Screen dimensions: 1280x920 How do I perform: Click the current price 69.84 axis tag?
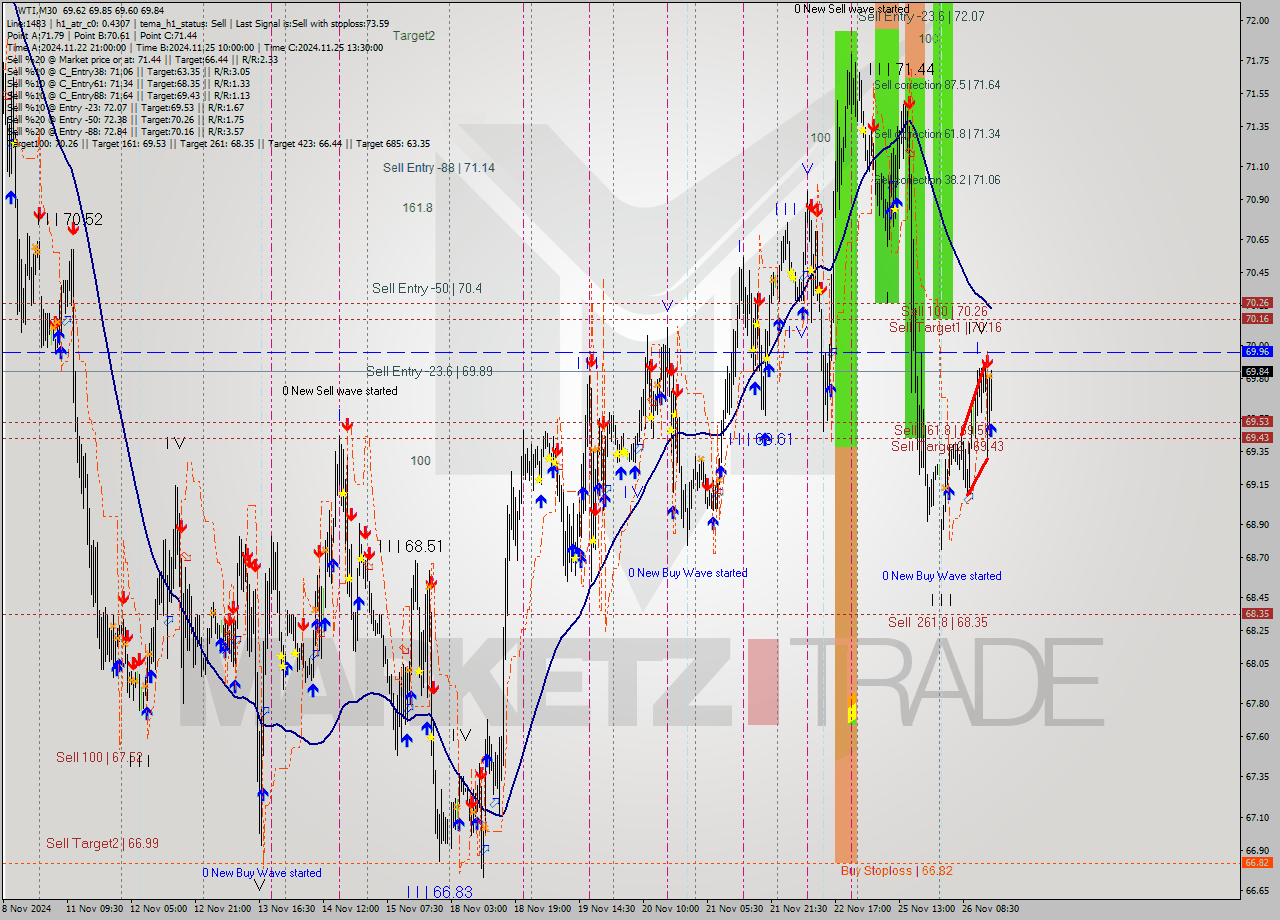point(1257,372)
